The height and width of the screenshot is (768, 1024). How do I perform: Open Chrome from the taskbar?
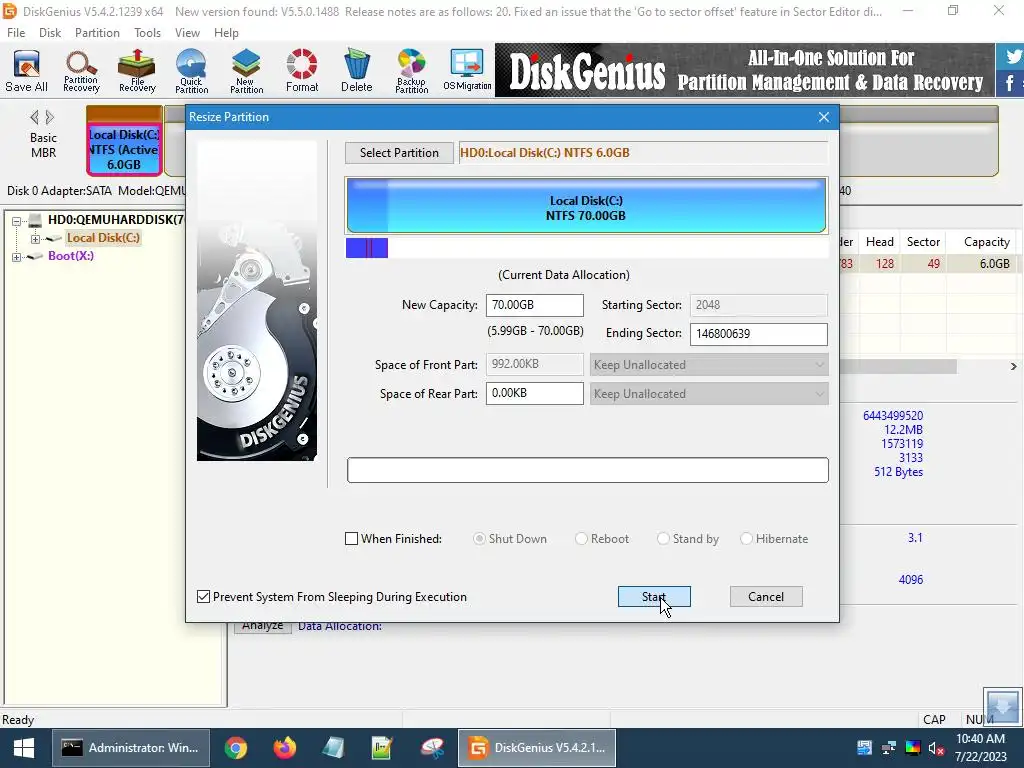pyautogui.click(x=236, y=748)
